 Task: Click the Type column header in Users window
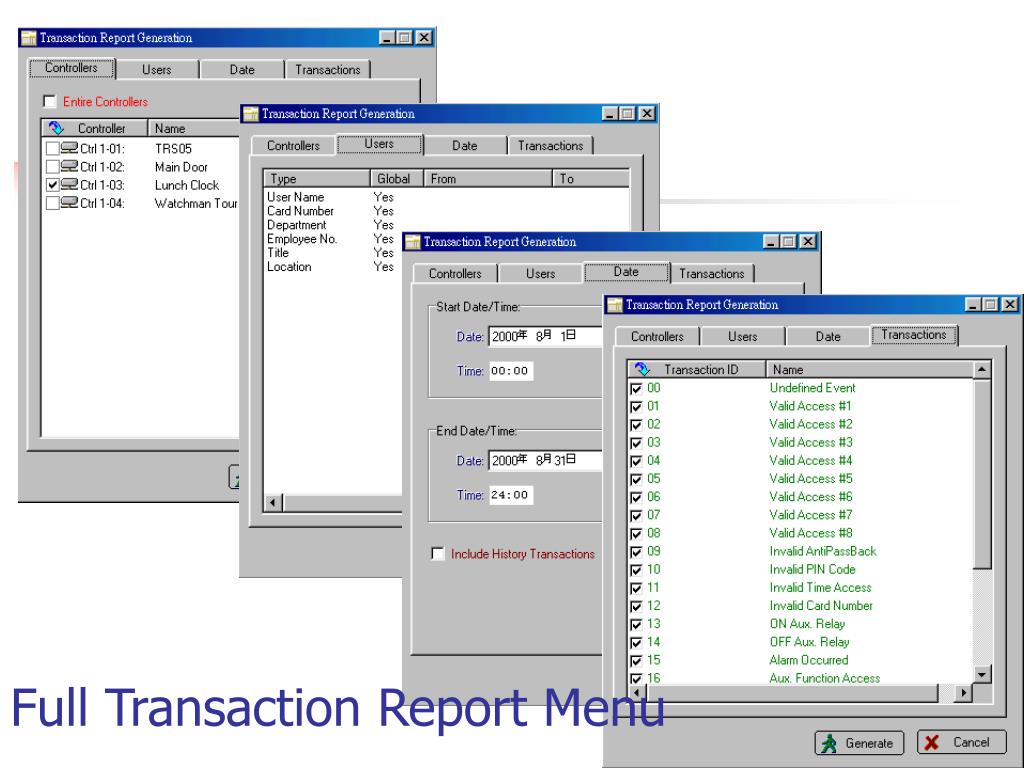tap(317, 178)
